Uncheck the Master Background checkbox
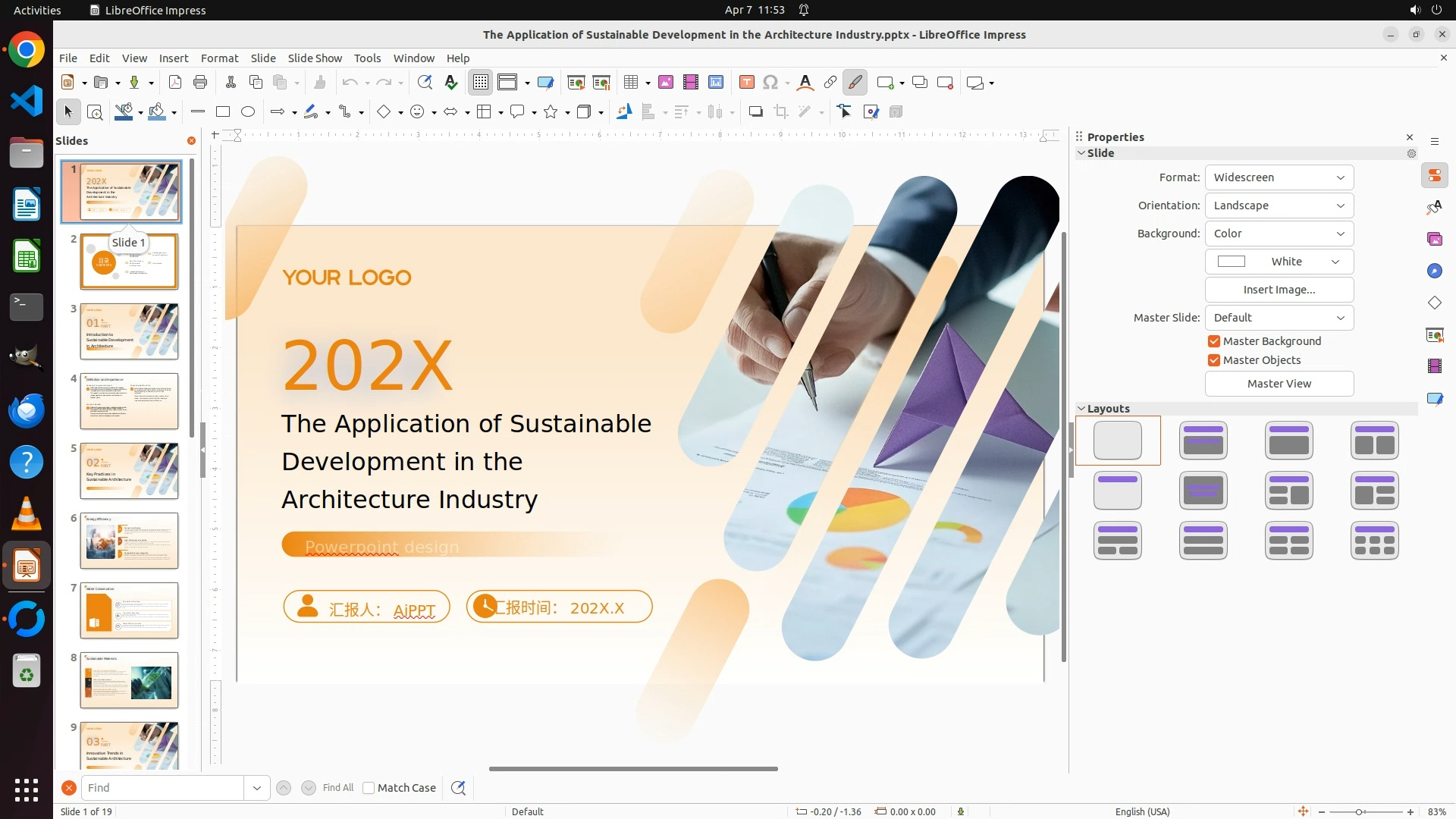This screenshot has width=1456, height=819. pyautogui.click(x=1214, y=341)
